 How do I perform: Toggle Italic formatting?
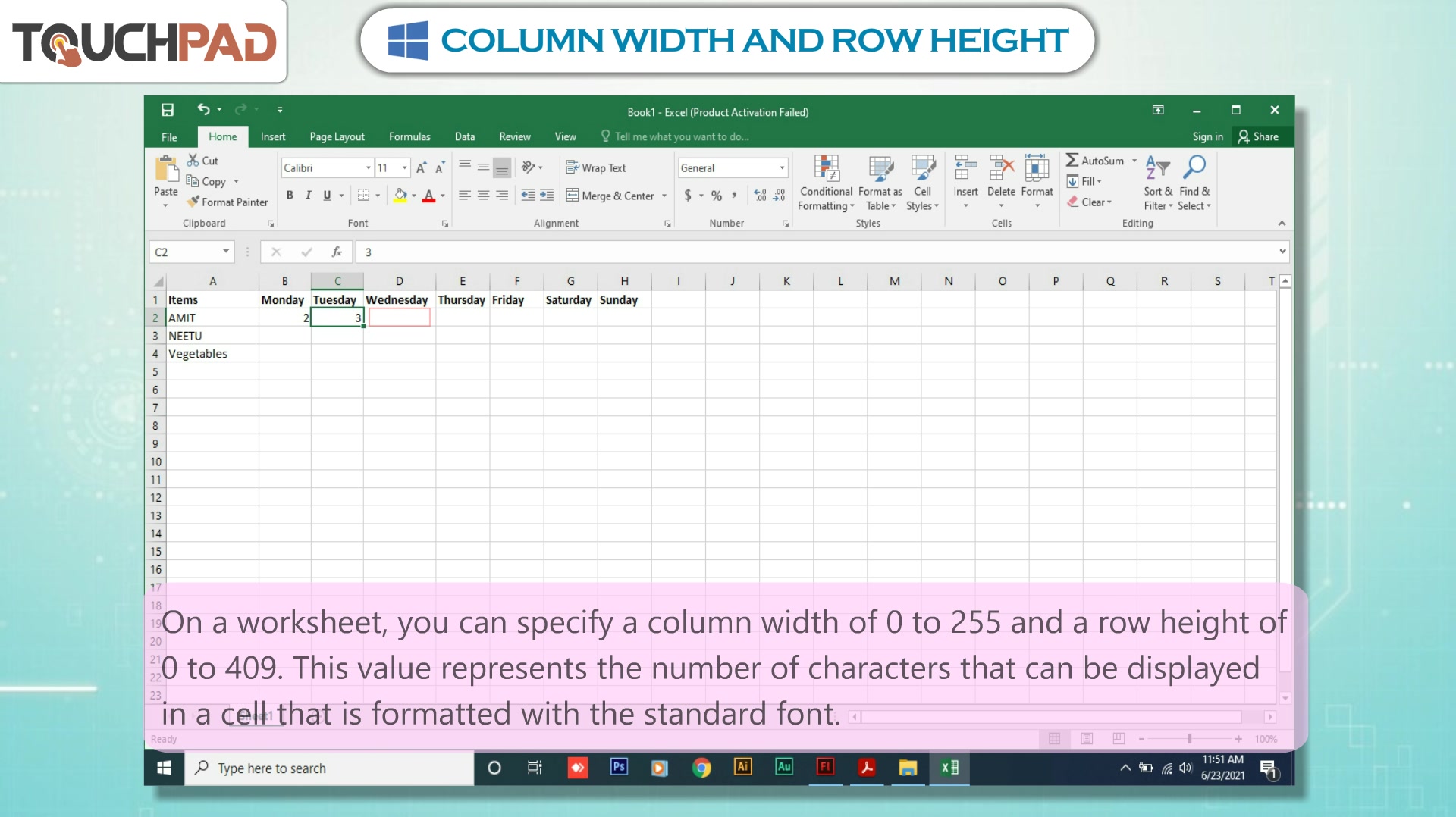pyautogui.click(x=309, y=196)
